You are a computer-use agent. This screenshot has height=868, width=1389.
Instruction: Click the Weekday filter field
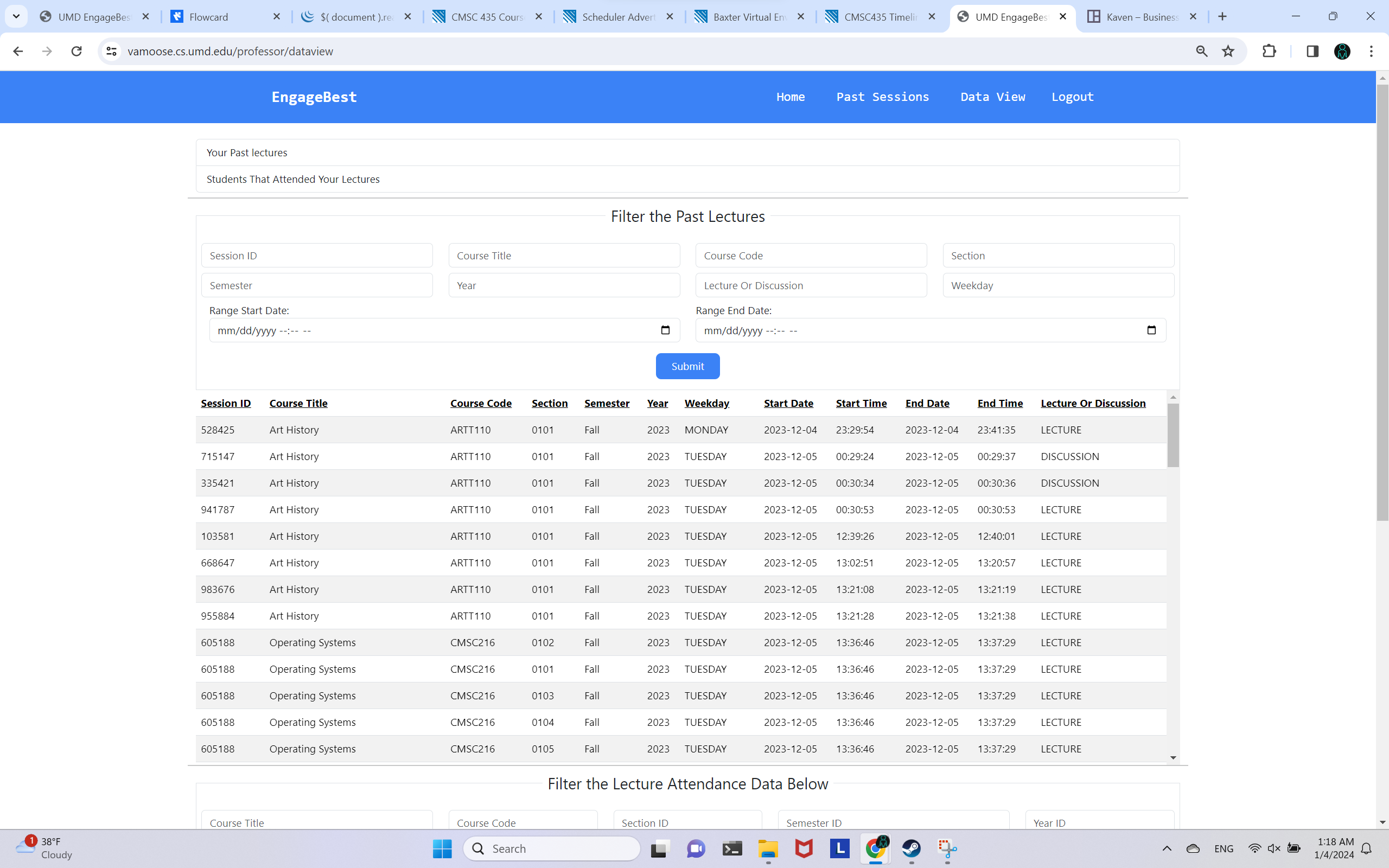pos(1059,285)
